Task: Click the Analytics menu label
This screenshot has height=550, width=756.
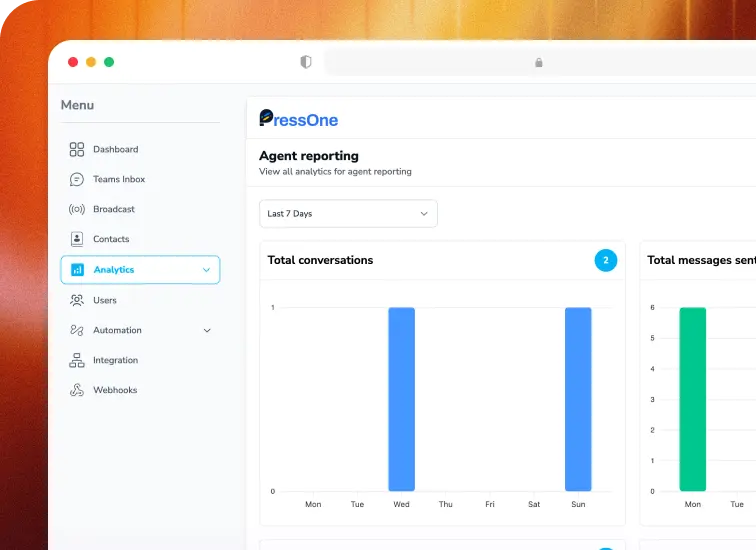Action: [114, 269]
